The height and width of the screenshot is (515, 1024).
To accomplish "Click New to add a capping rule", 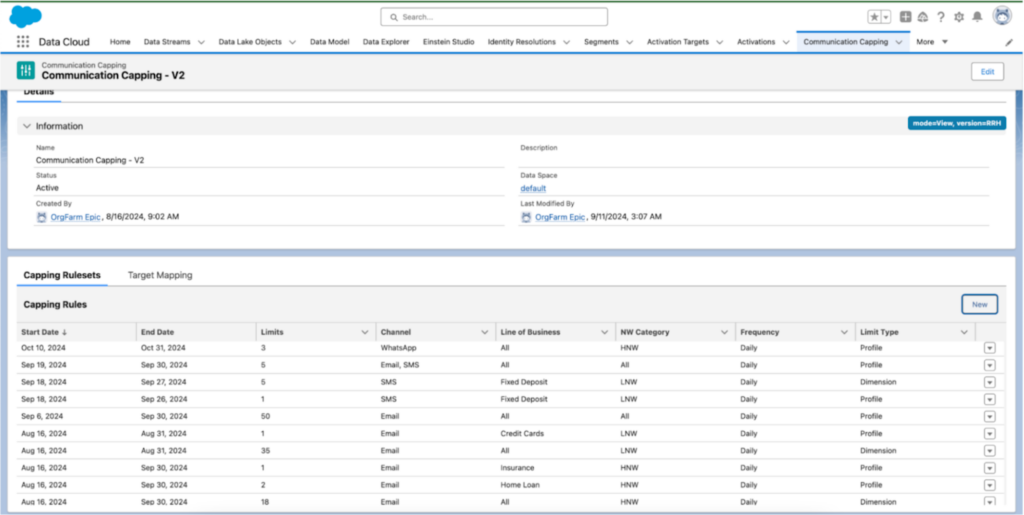I will (979, 304).
